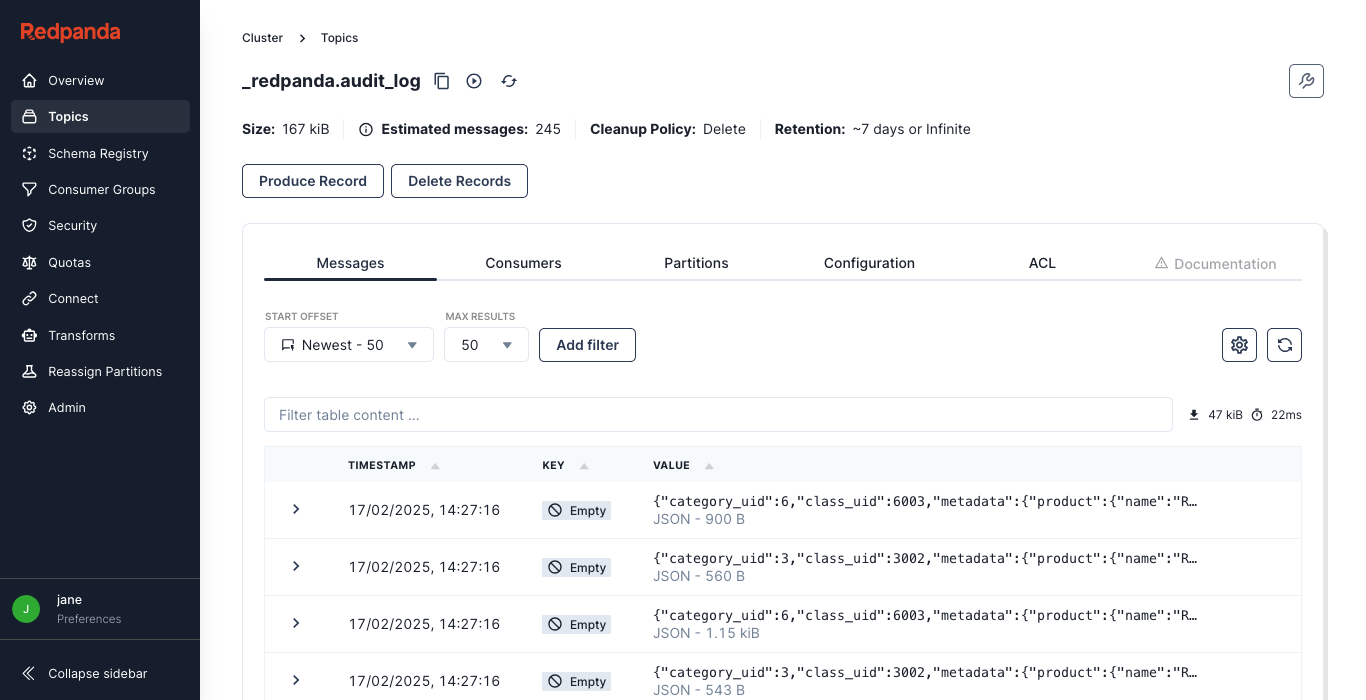This screenshot has width=1366, height=700.
Task: Switch to the Consumers tab
Action: pyautogui.click(x=523, y=263)
